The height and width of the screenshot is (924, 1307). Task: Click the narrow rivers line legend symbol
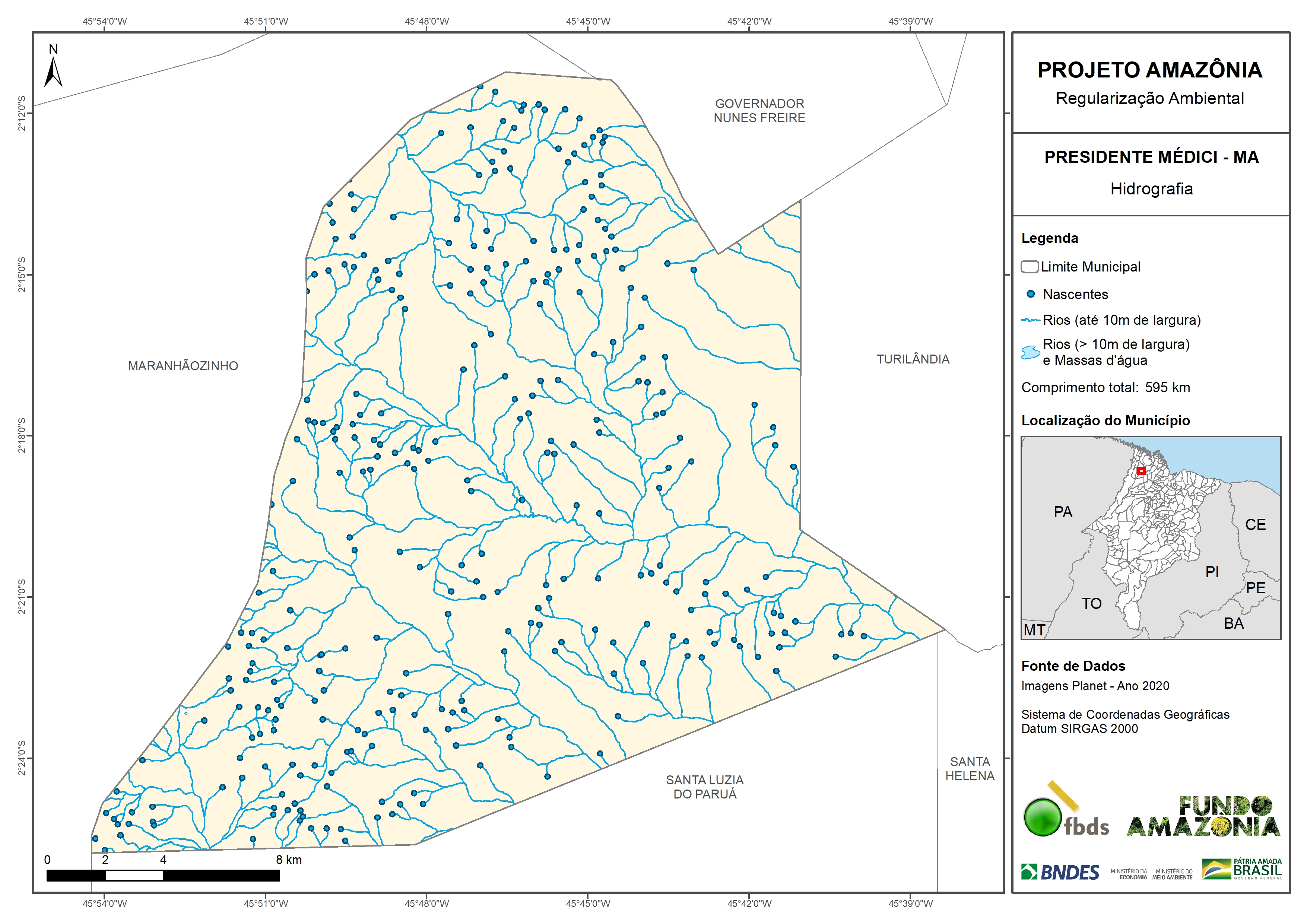[1030, 320]
